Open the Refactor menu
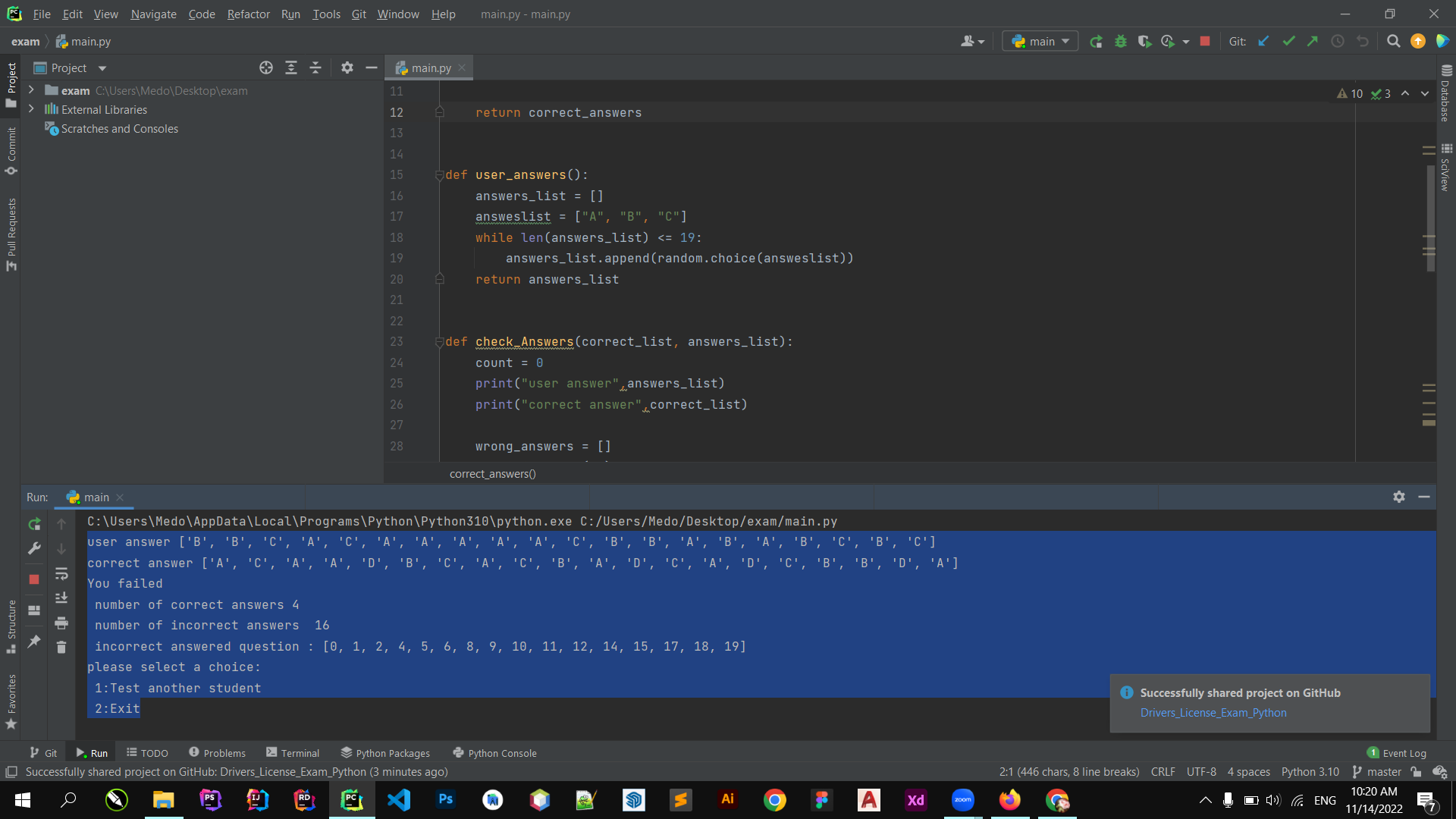 (248, 14)
